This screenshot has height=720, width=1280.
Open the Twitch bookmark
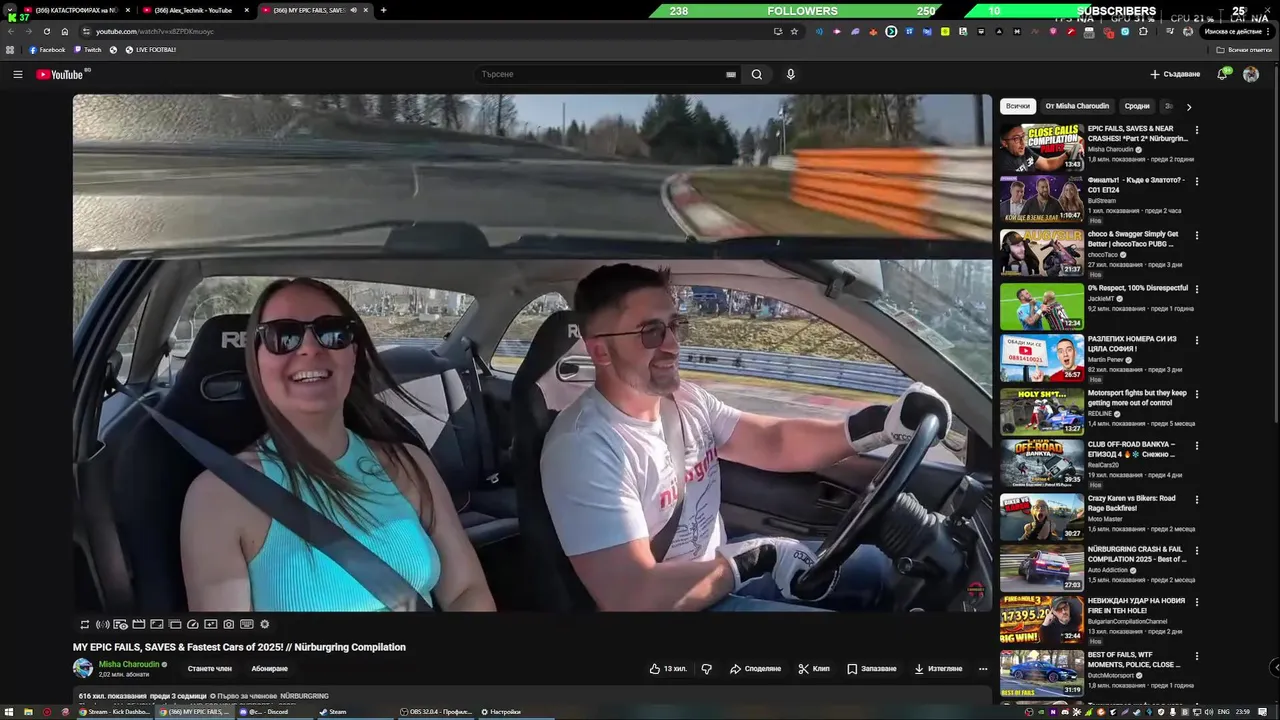click(x=88, y=50)
